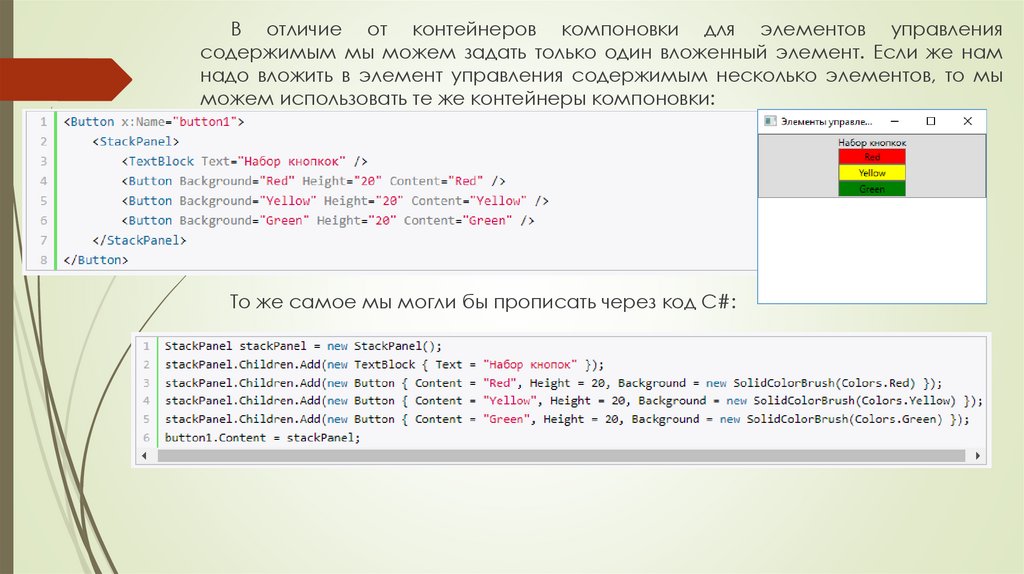Maximize the Элементы управления window
The width and height of the screenshot is (1024, 574).
[x=931, y=121]
